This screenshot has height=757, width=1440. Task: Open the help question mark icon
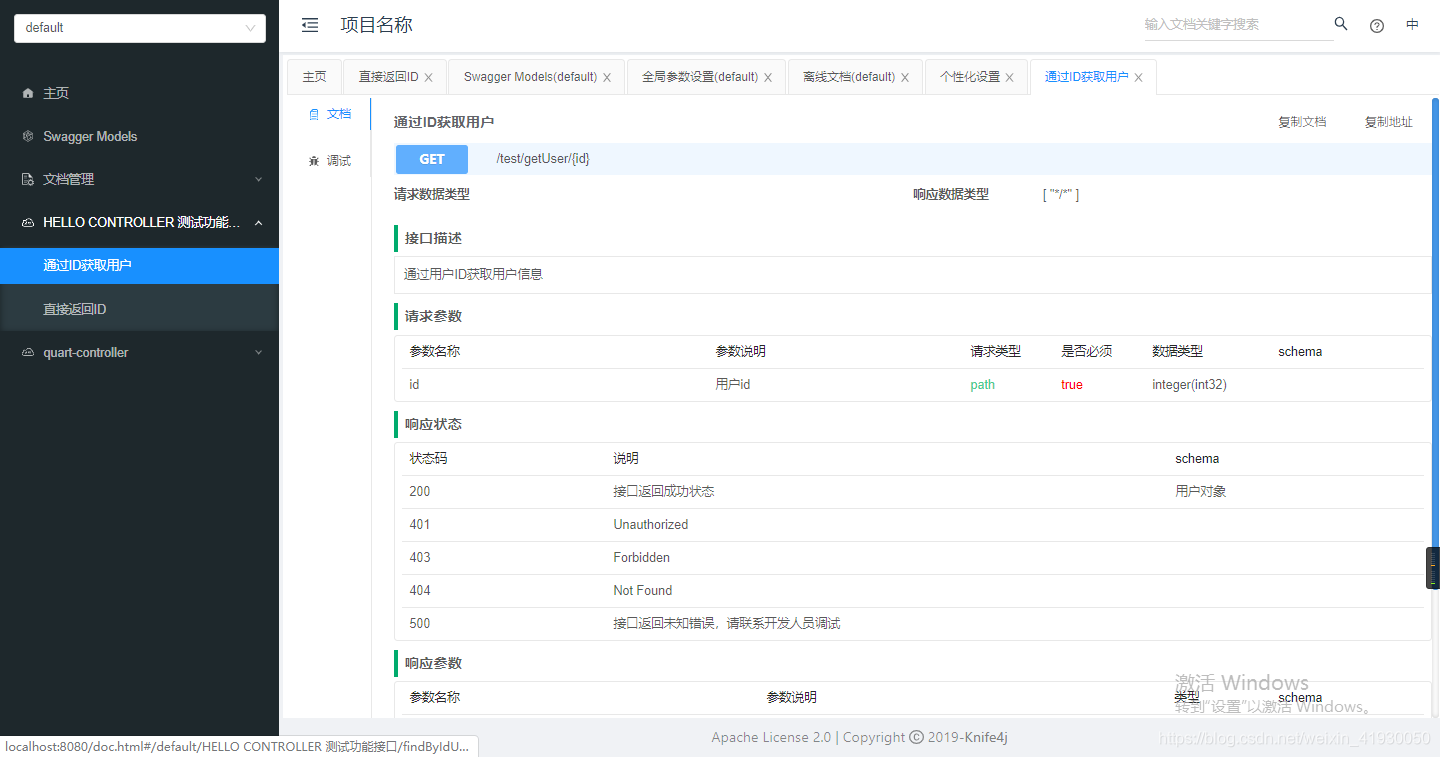pos(1377,25)
